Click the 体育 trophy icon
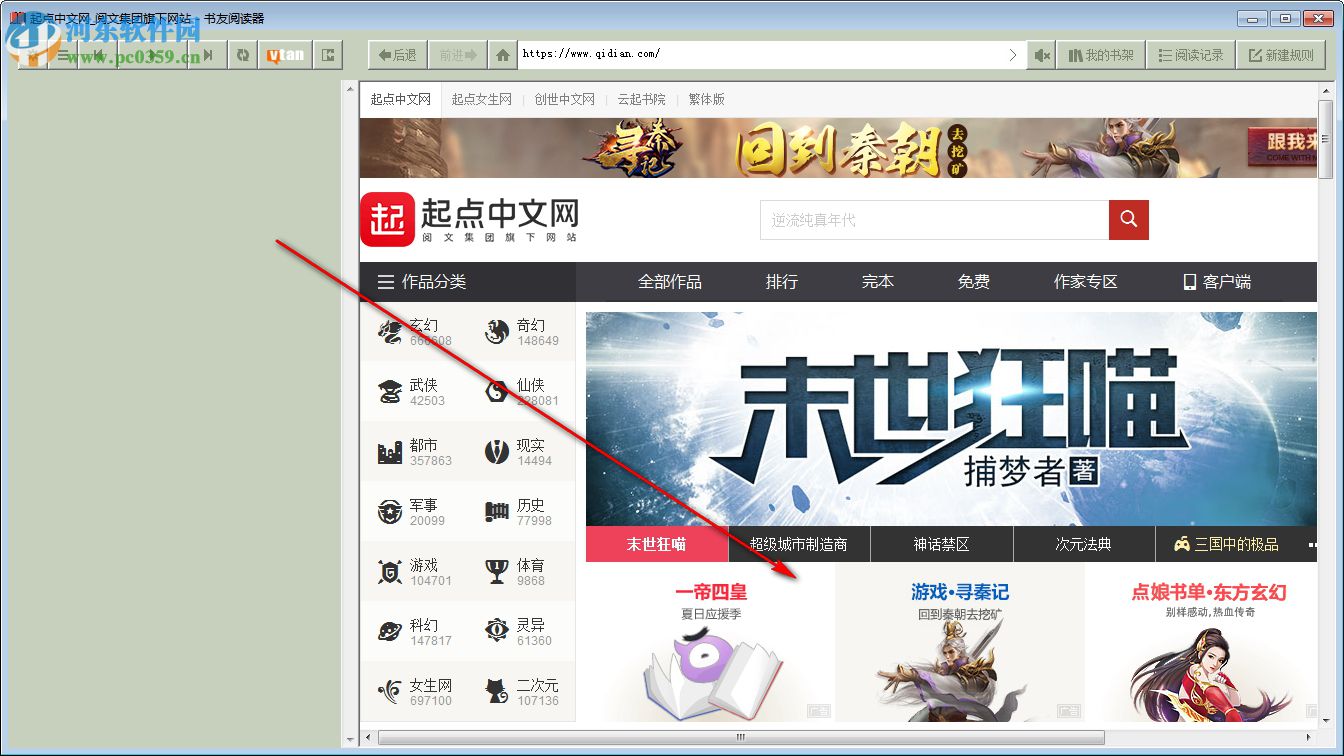This screenshot has width=1344, height=756. click(497, 571)
